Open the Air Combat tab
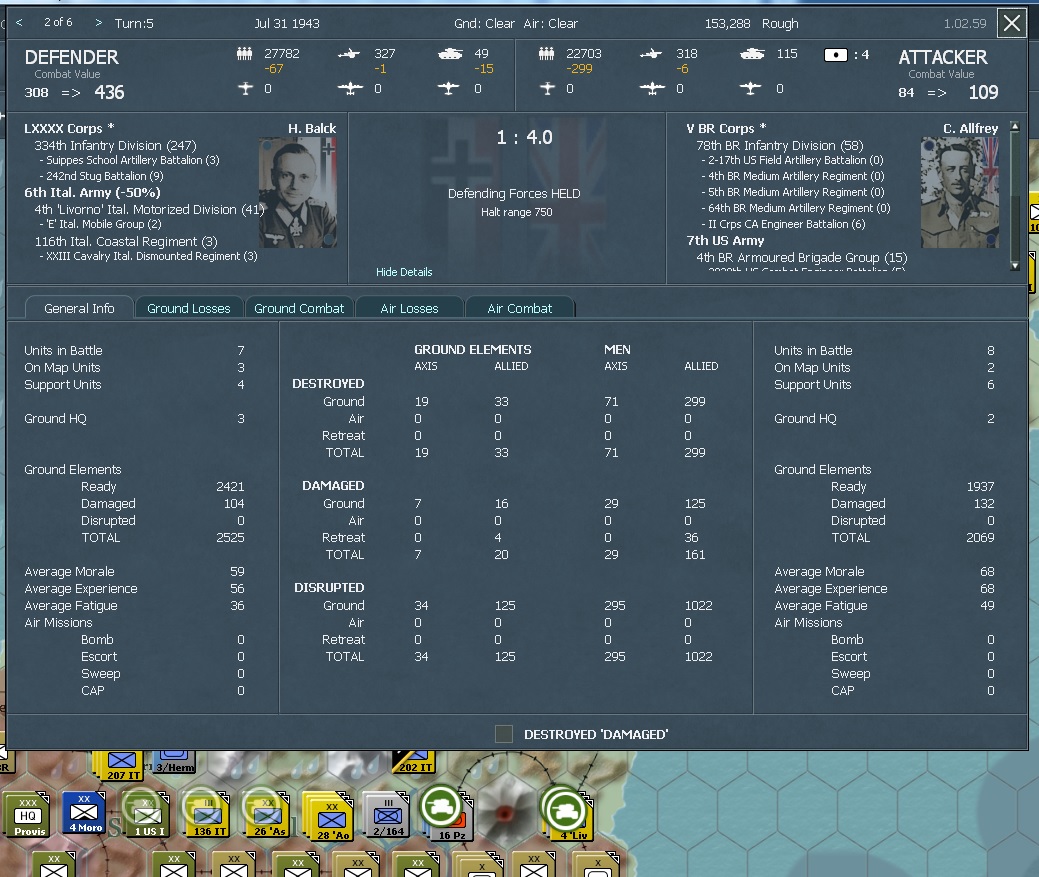The width and height of the screenshot is (1039, 877). coord(520,308)
